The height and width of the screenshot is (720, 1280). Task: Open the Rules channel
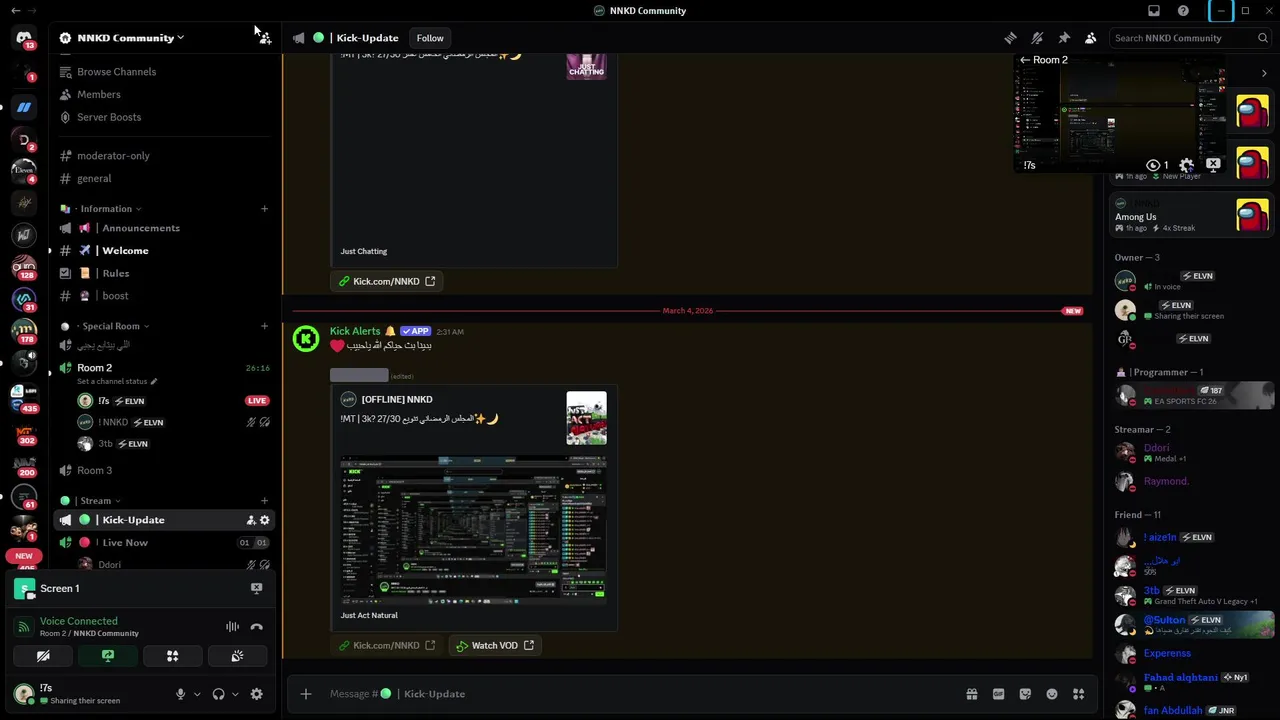115,273
